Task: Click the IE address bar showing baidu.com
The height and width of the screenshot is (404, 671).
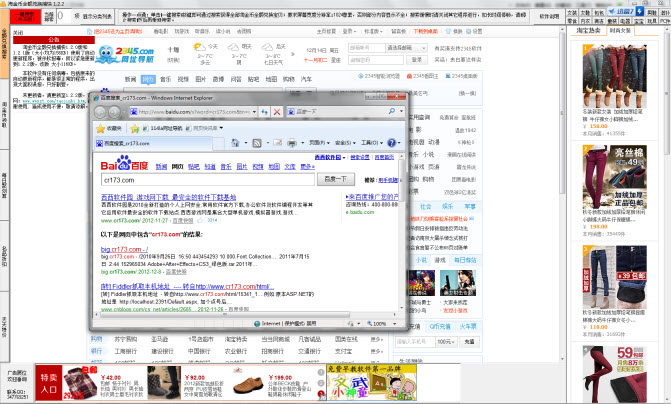Action: (193, 112)
